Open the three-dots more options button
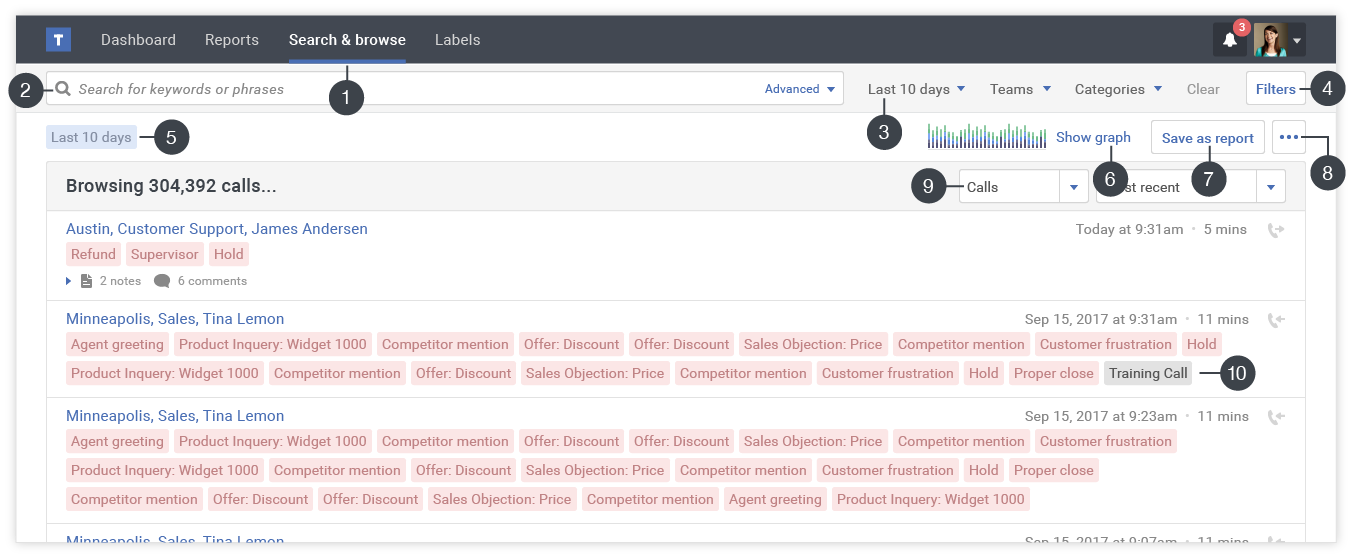1352x558 pixels. point(1289,137)
